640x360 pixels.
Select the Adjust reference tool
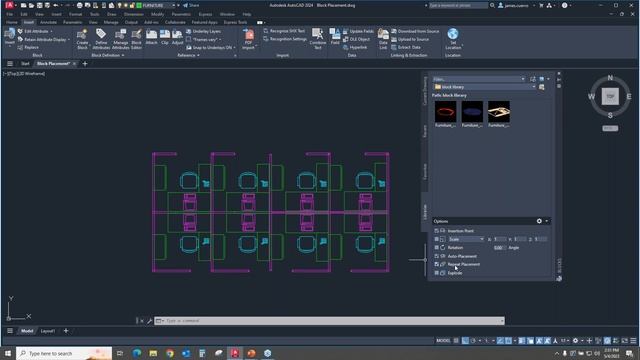pos(177,37)
